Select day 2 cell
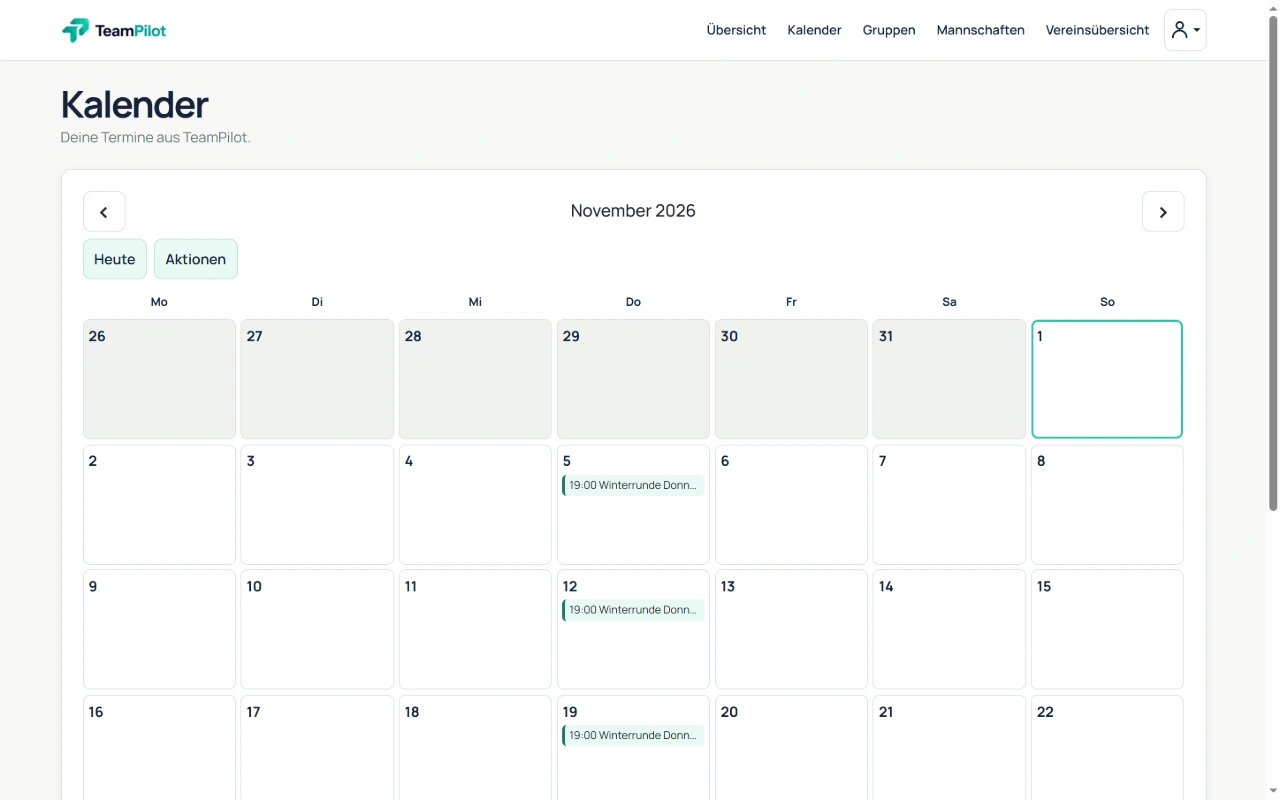 click(x=159, y=504)
